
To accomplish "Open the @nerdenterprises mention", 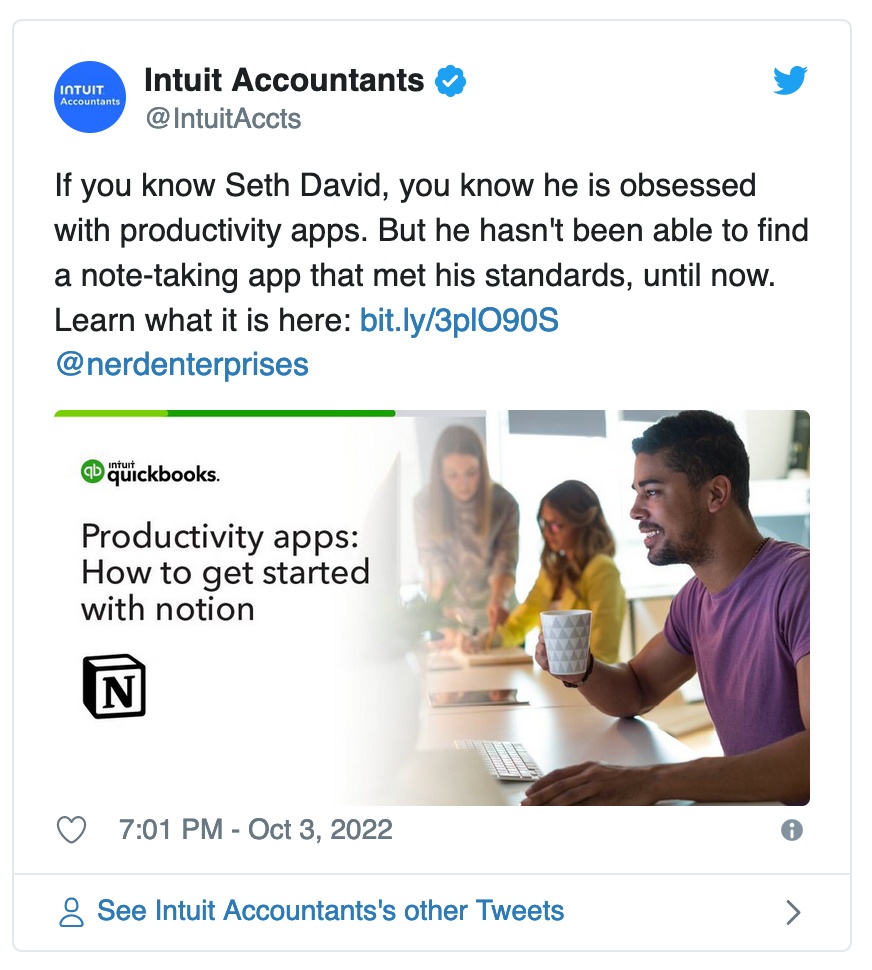I will 182,364.
